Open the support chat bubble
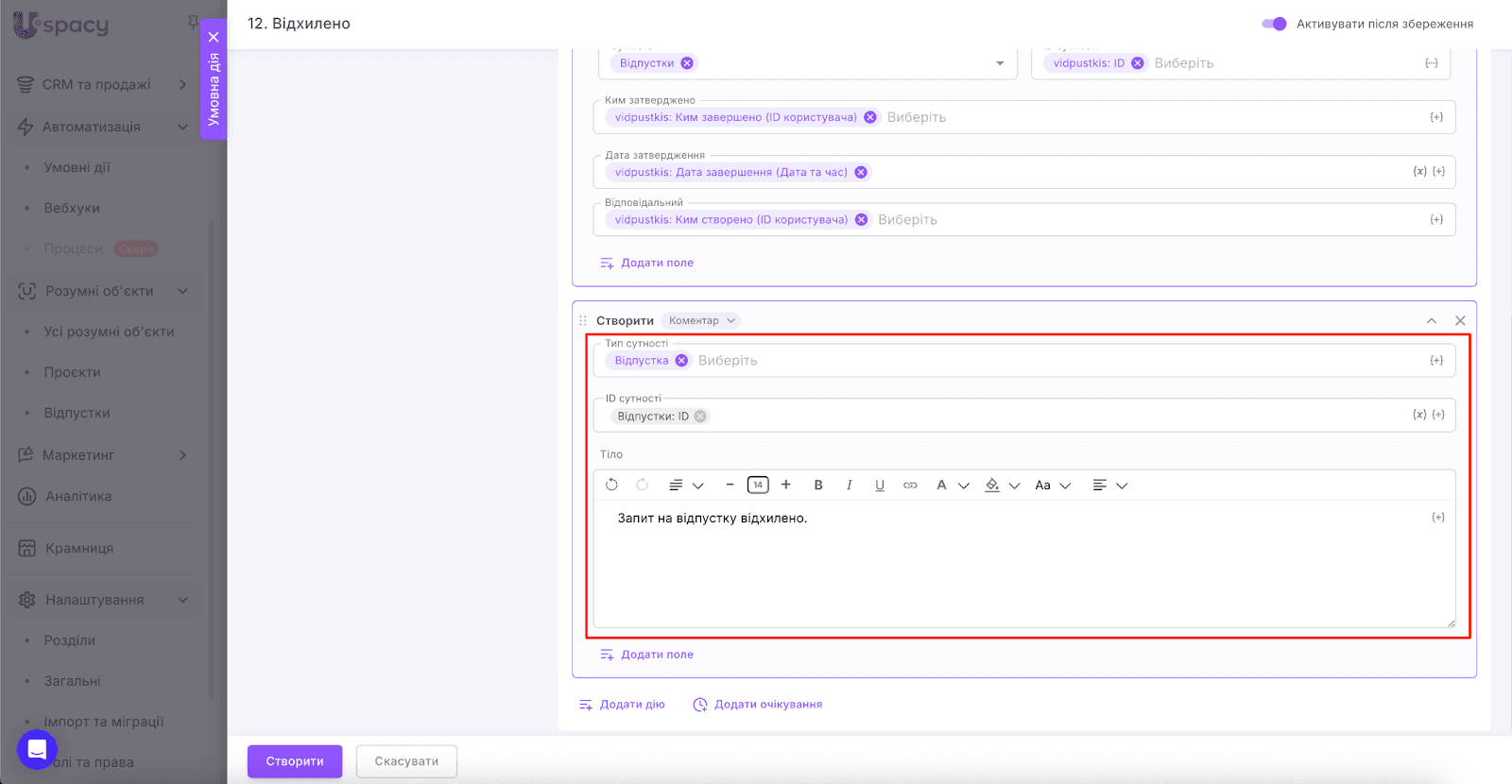The width and height of the screenshot is (1512, 784). [x=37, y=750]
